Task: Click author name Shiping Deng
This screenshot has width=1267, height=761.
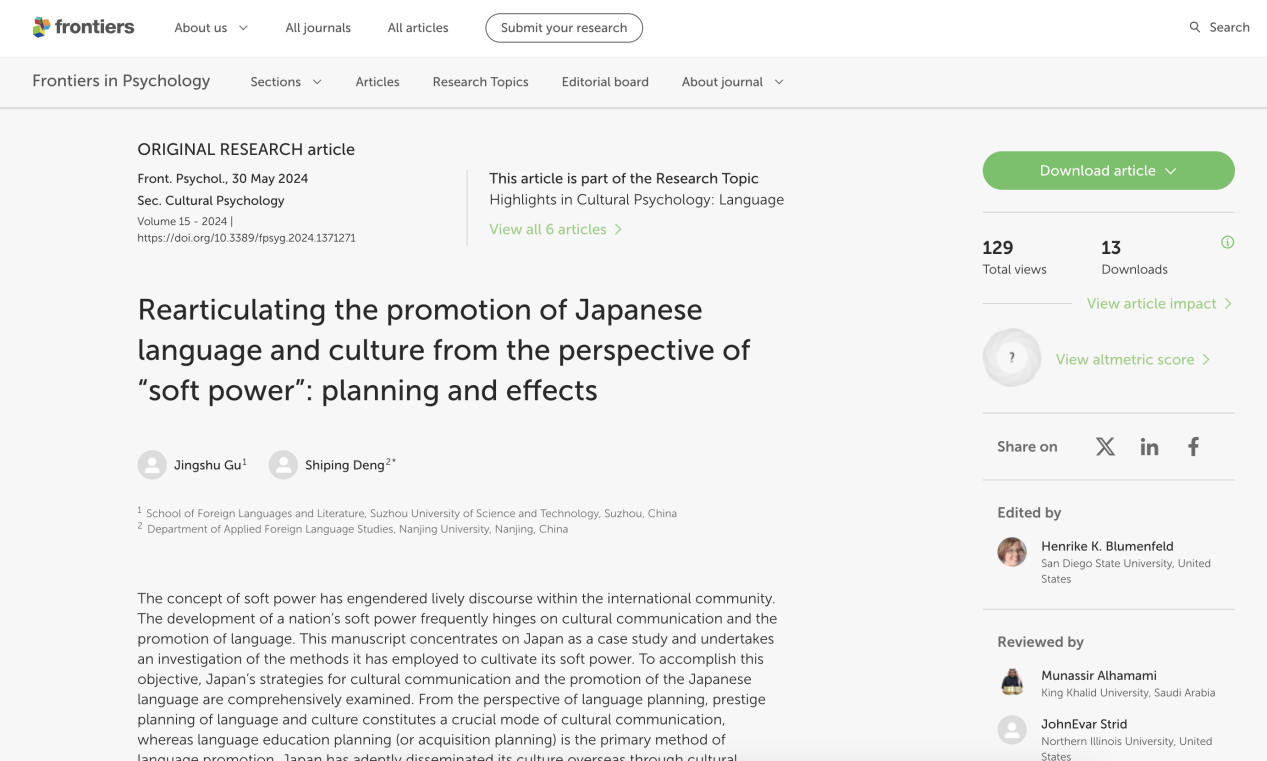Action: point(344,465)
